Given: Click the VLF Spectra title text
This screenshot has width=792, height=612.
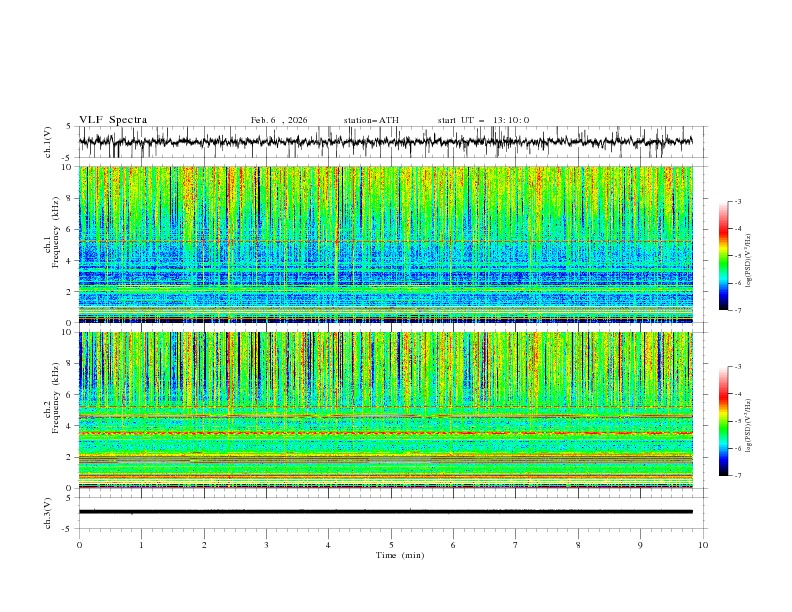Looking at the screenshot, I should coord(113,120).
